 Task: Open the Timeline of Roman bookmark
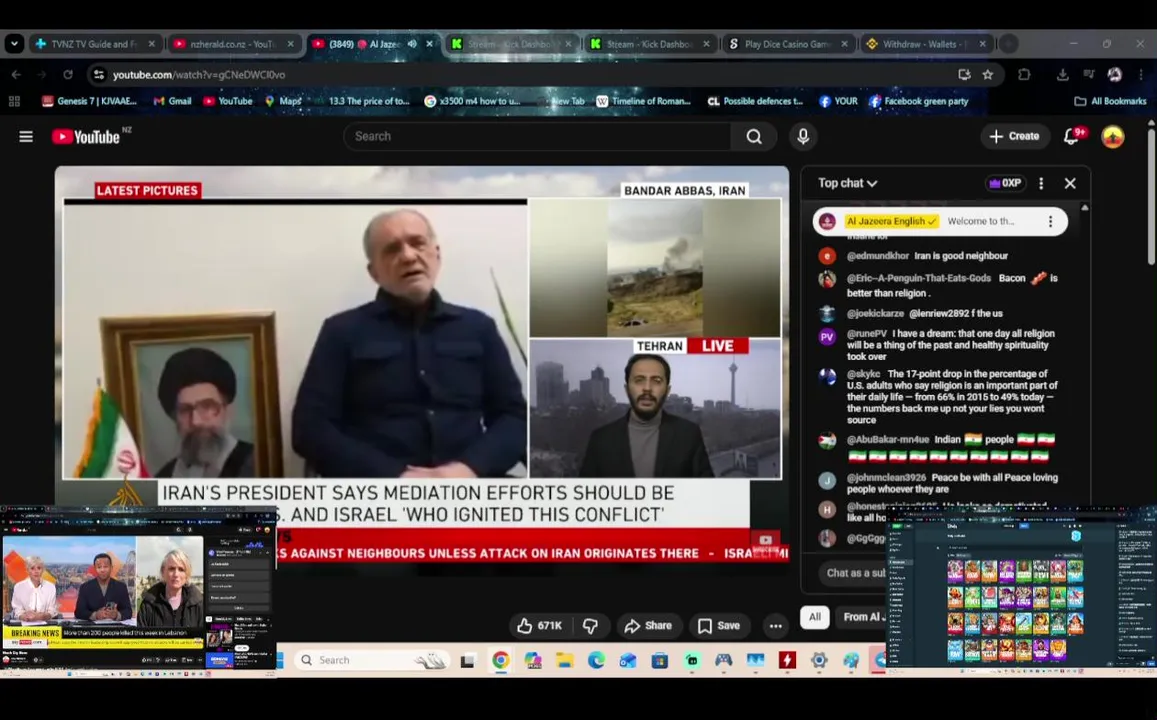643,101
